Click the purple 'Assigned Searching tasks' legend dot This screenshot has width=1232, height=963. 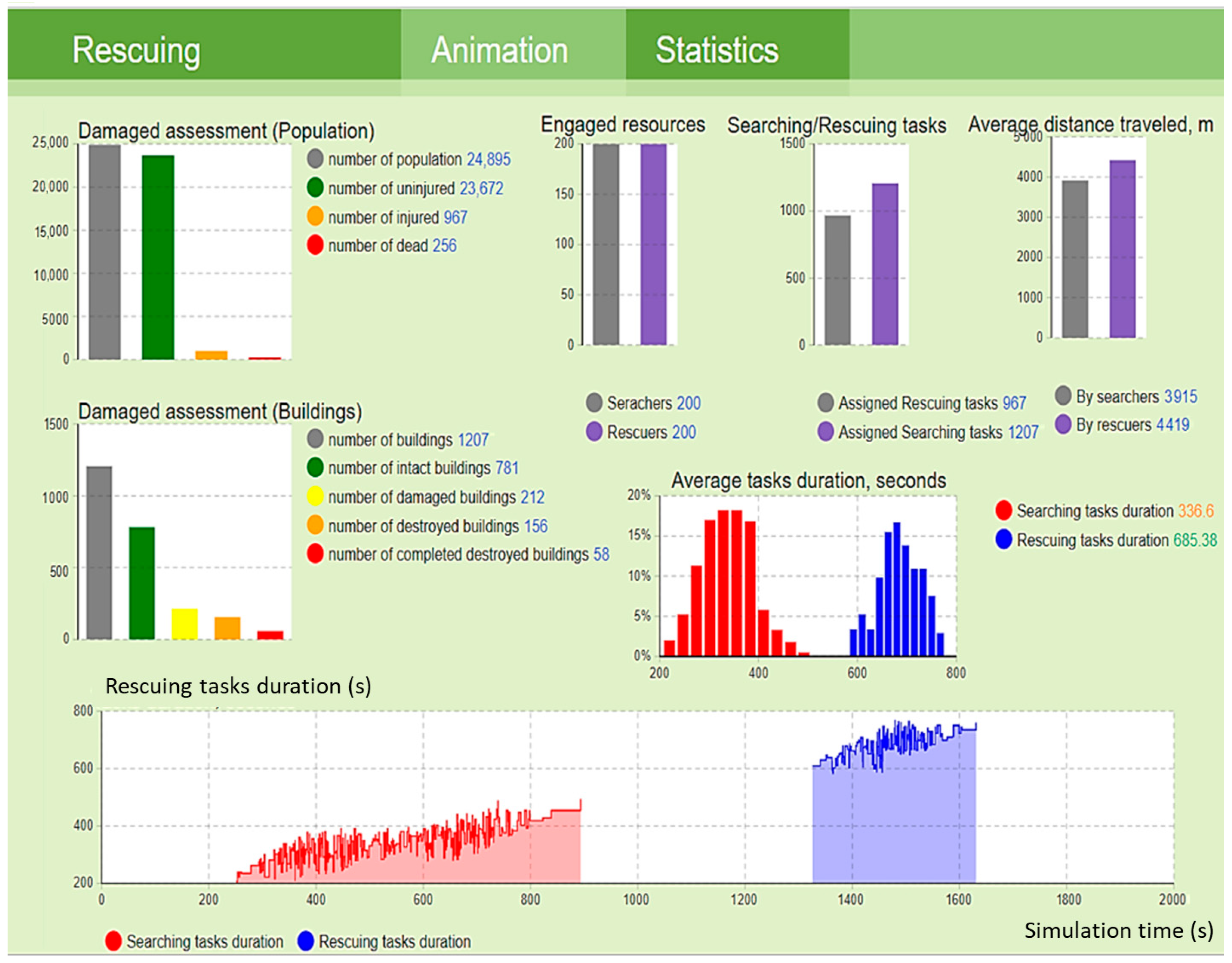coord(825,432)
